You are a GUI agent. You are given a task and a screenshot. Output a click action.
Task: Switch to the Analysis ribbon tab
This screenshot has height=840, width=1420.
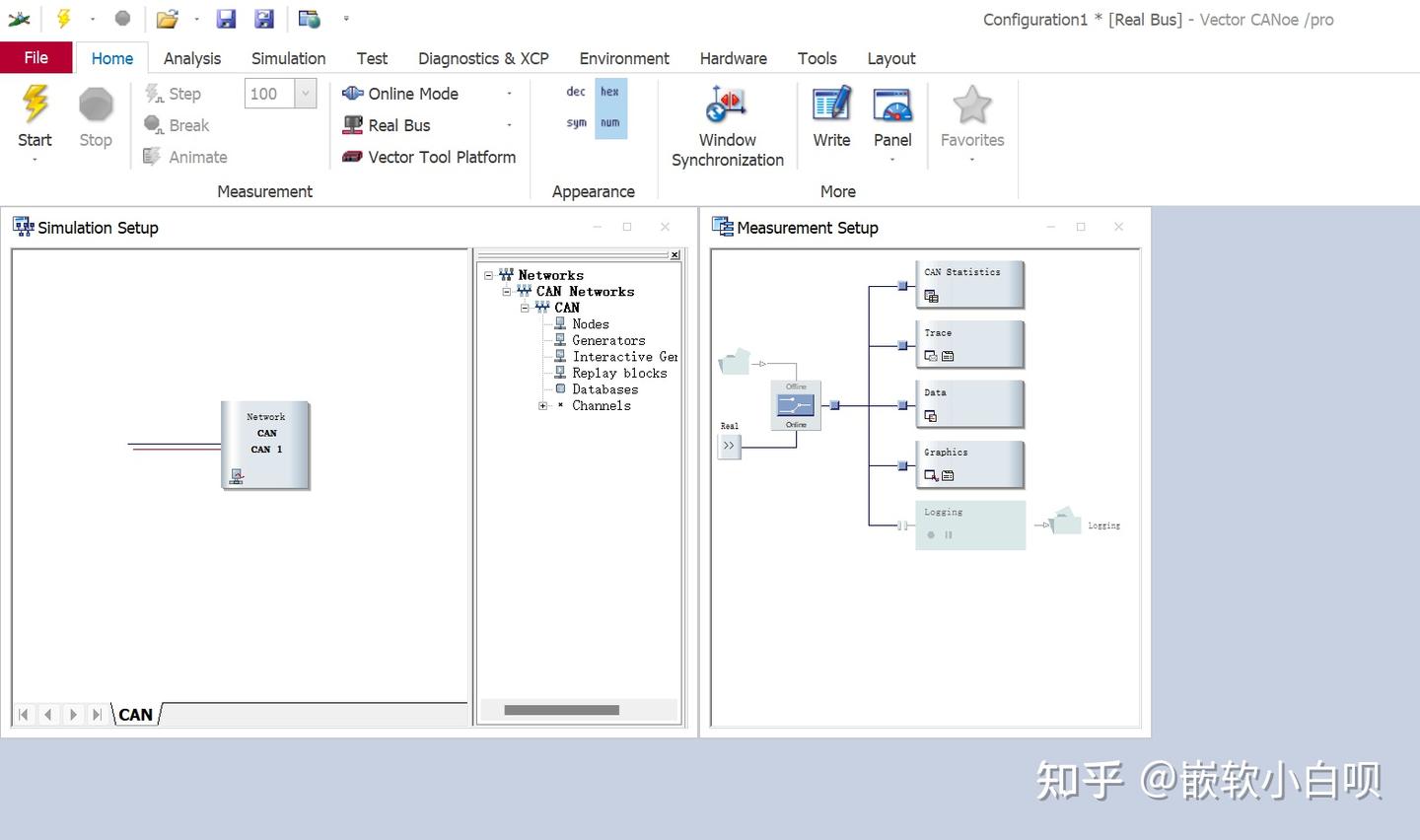tap(192, 58)
